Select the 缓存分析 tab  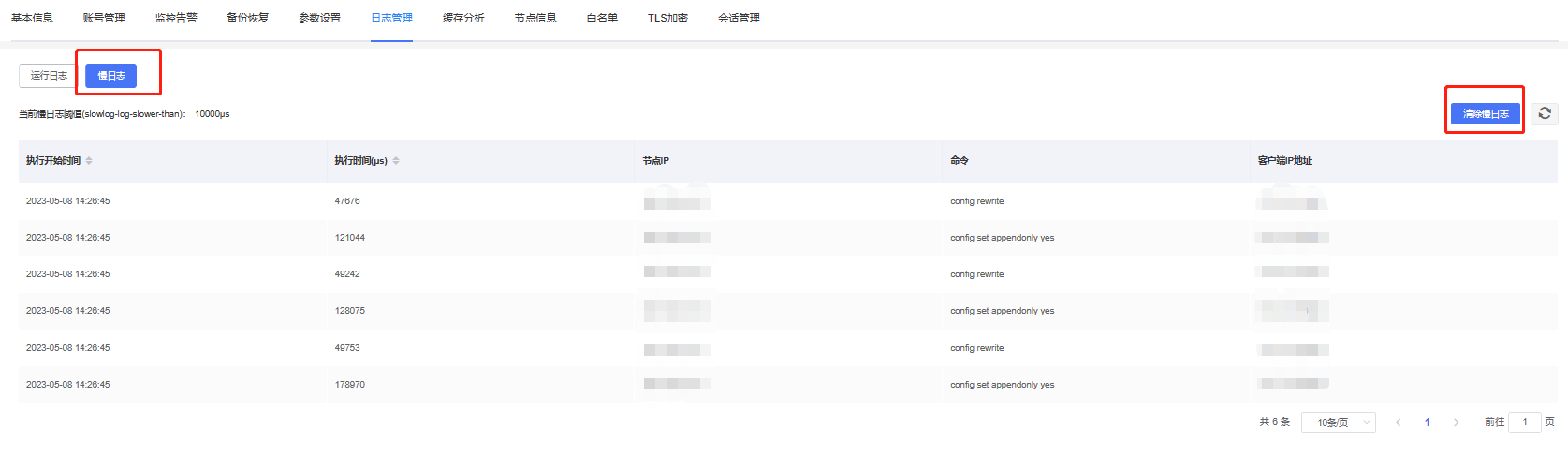point(463,18)
